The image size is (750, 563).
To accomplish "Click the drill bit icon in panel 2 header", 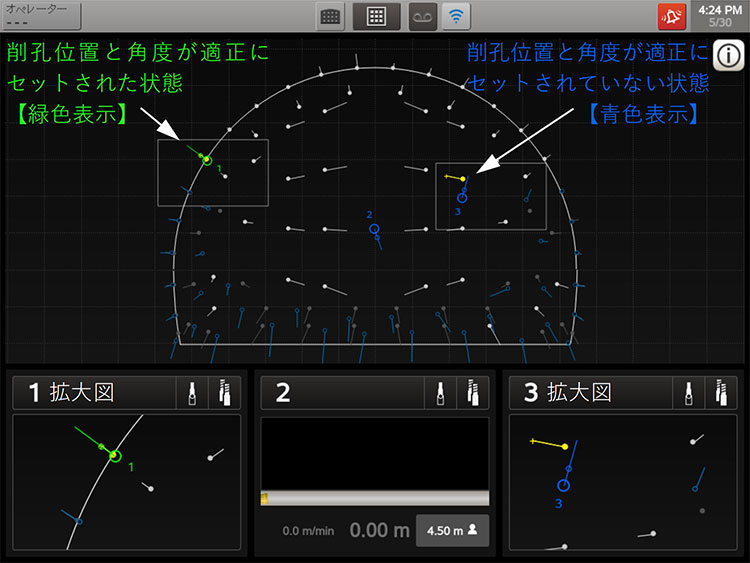I will 473,393.
